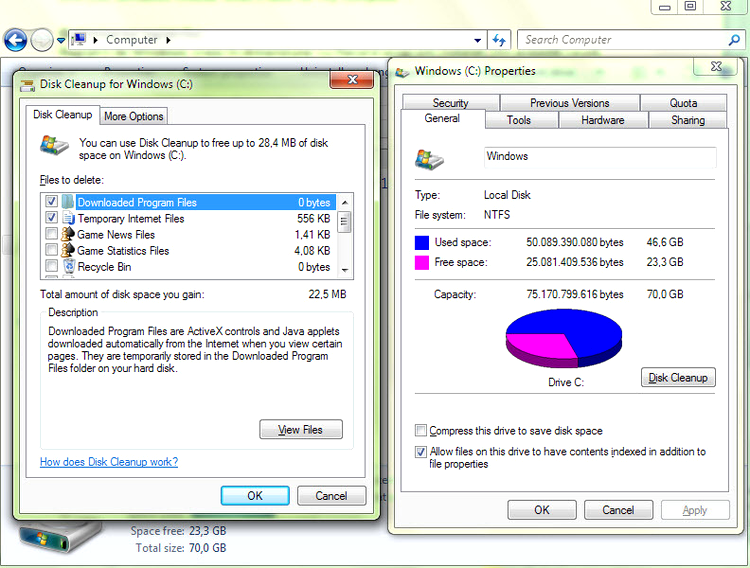Open the Quota tab in Properties

684,103
